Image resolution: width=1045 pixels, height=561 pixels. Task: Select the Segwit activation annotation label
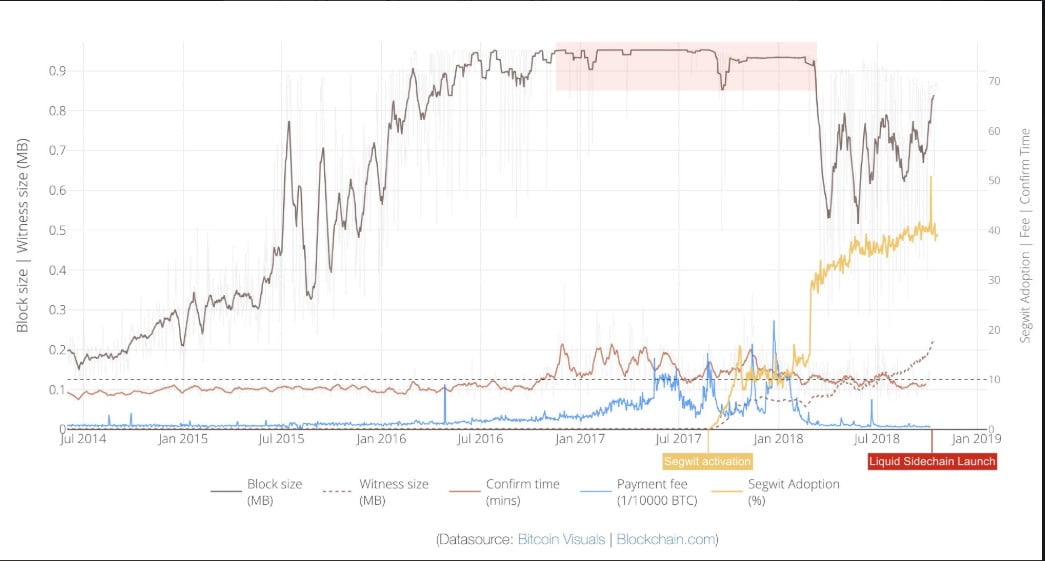coord(707,461)
